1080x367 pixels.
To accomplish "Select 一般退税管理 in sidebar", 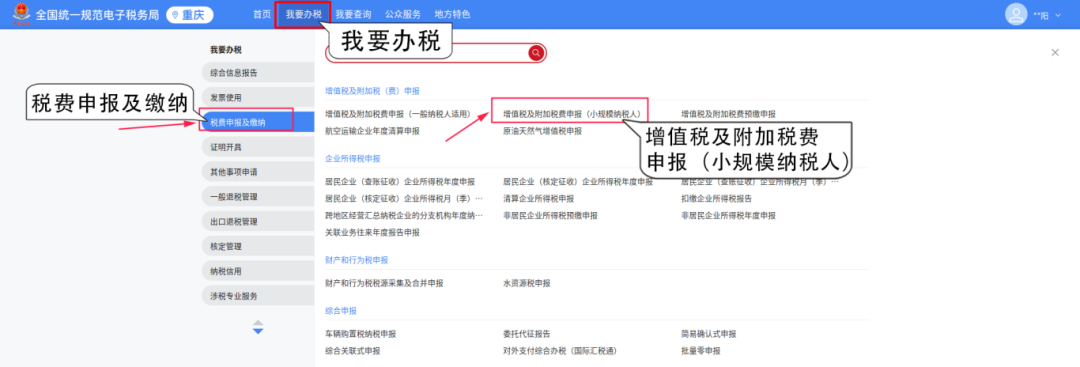I will [258, 197].
